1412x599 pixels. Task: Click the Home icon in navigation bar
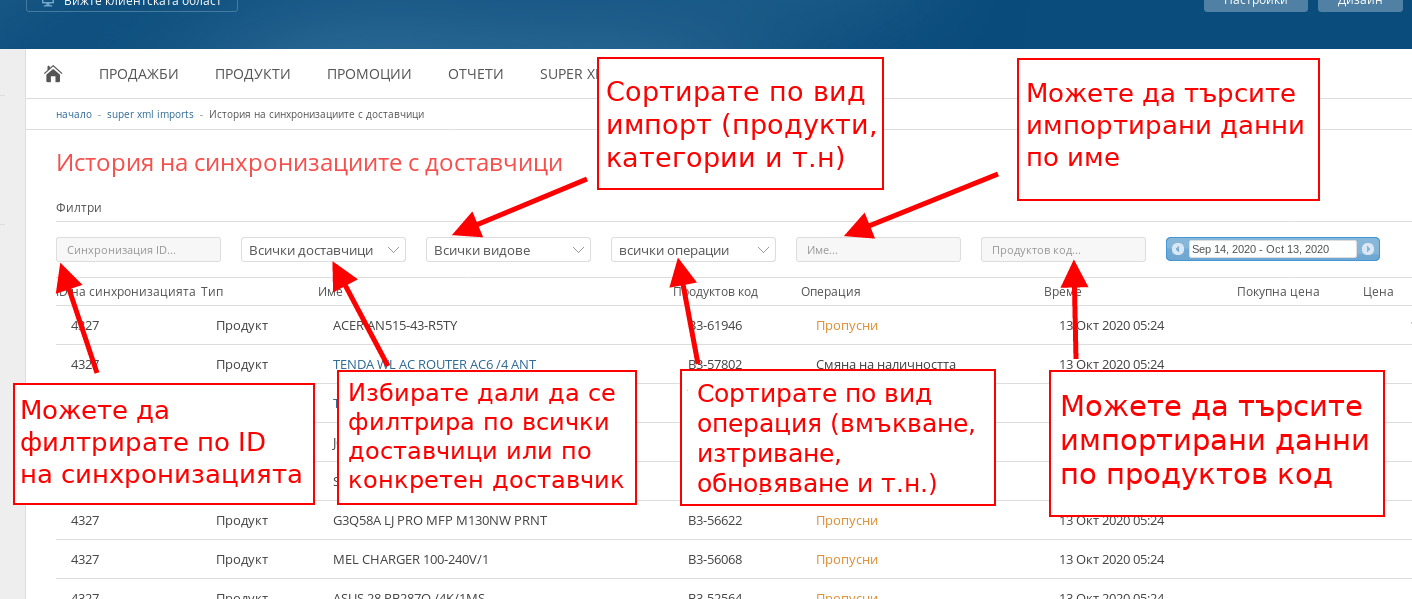[x=54, y=74]
